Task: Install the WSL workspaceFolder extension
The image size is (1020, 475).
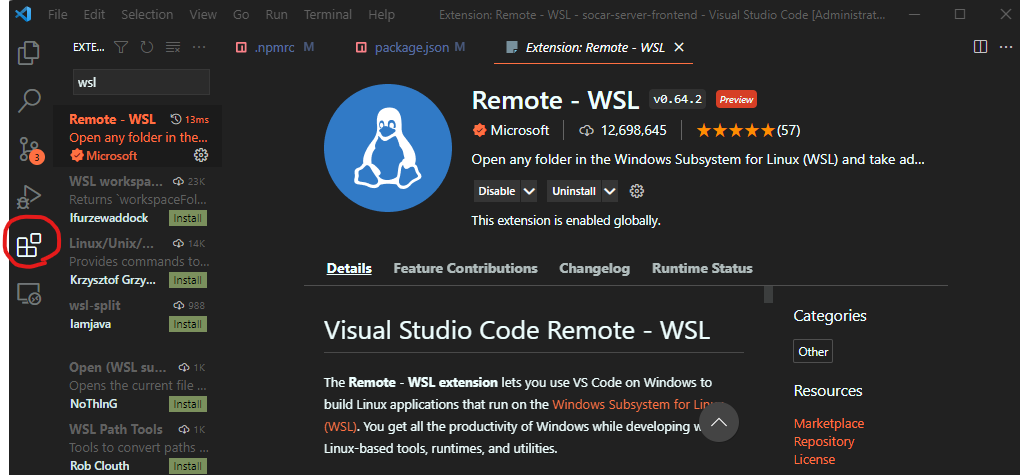Action: coord(188,218)
